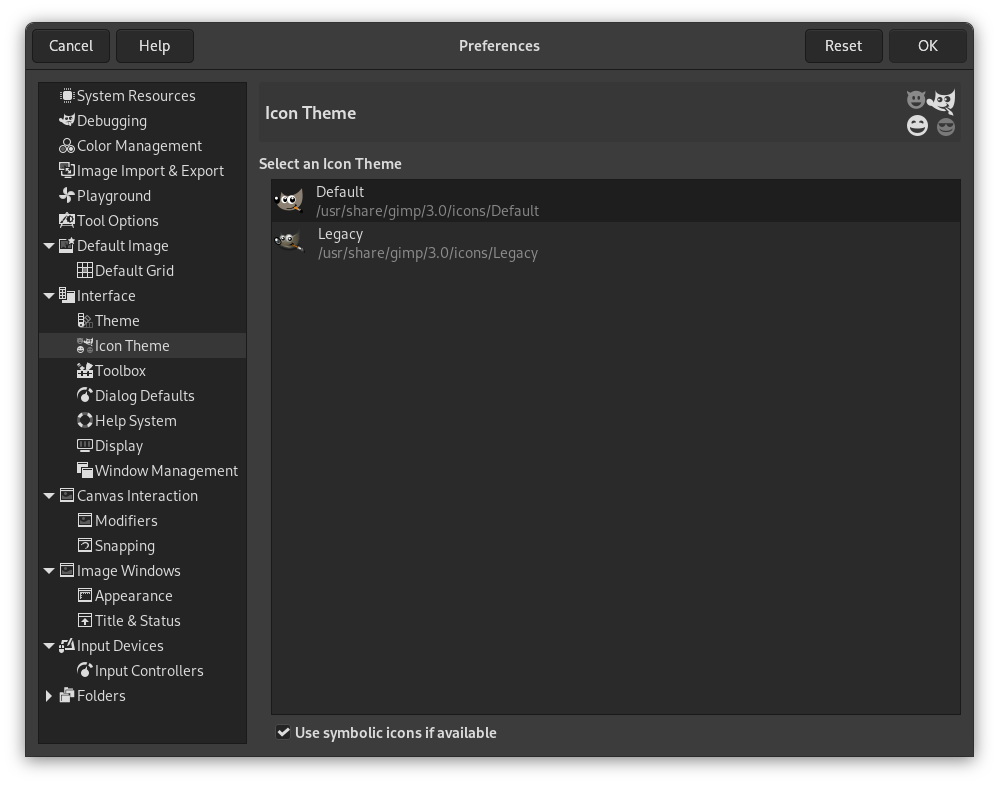The height and width of the screenshot is (785, 999).
Task: Collapse the Input Devices section
Action: pyautogui.click(x=49, y=645)
